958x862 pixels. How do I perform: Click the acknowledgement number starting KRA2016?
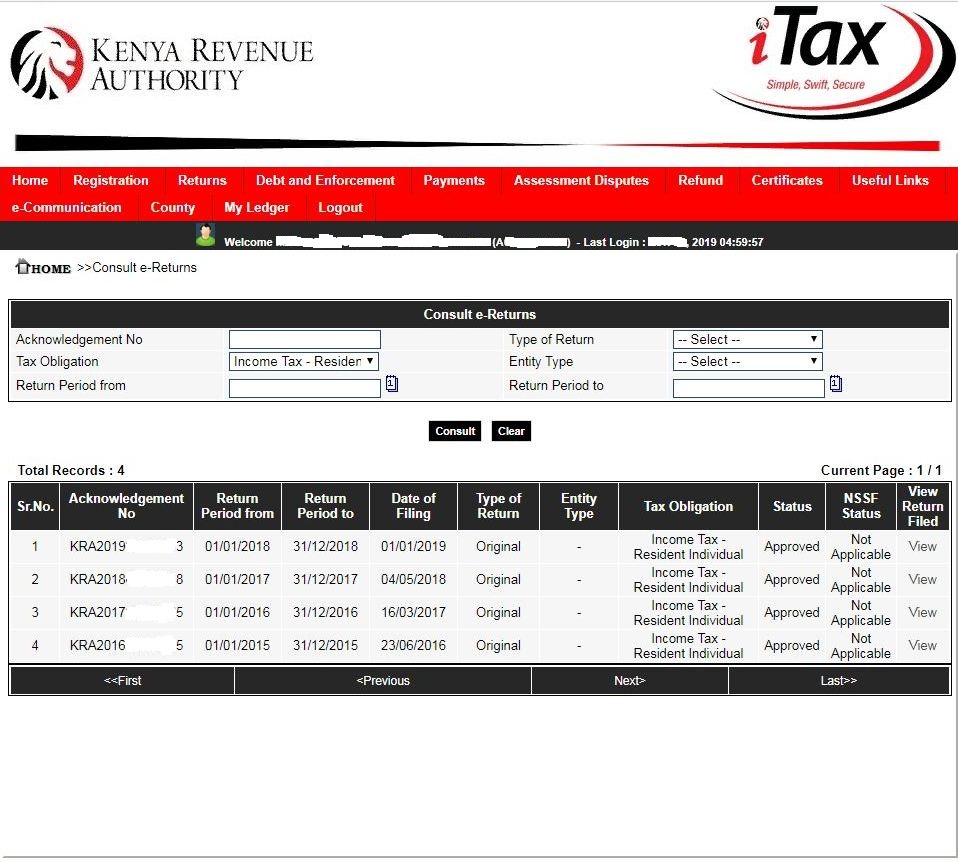[126, 645]
